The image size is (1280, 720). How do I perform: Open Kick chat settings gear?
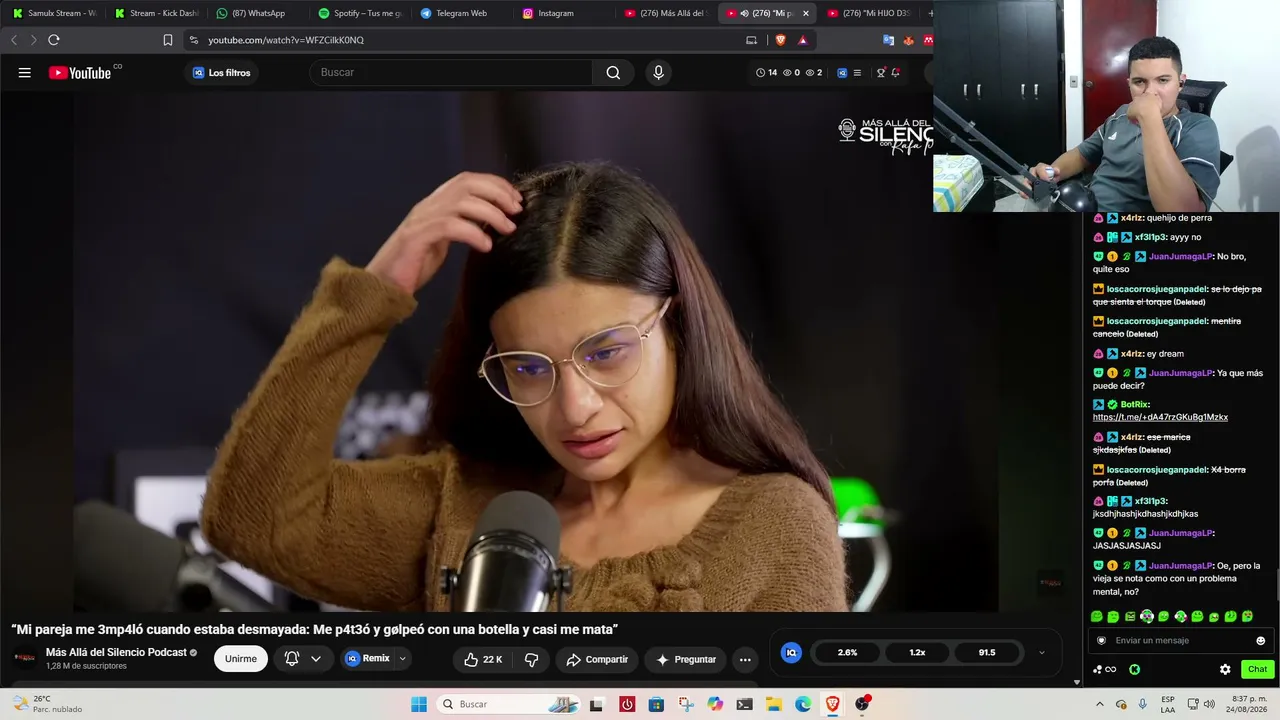tap(1225, 669)
